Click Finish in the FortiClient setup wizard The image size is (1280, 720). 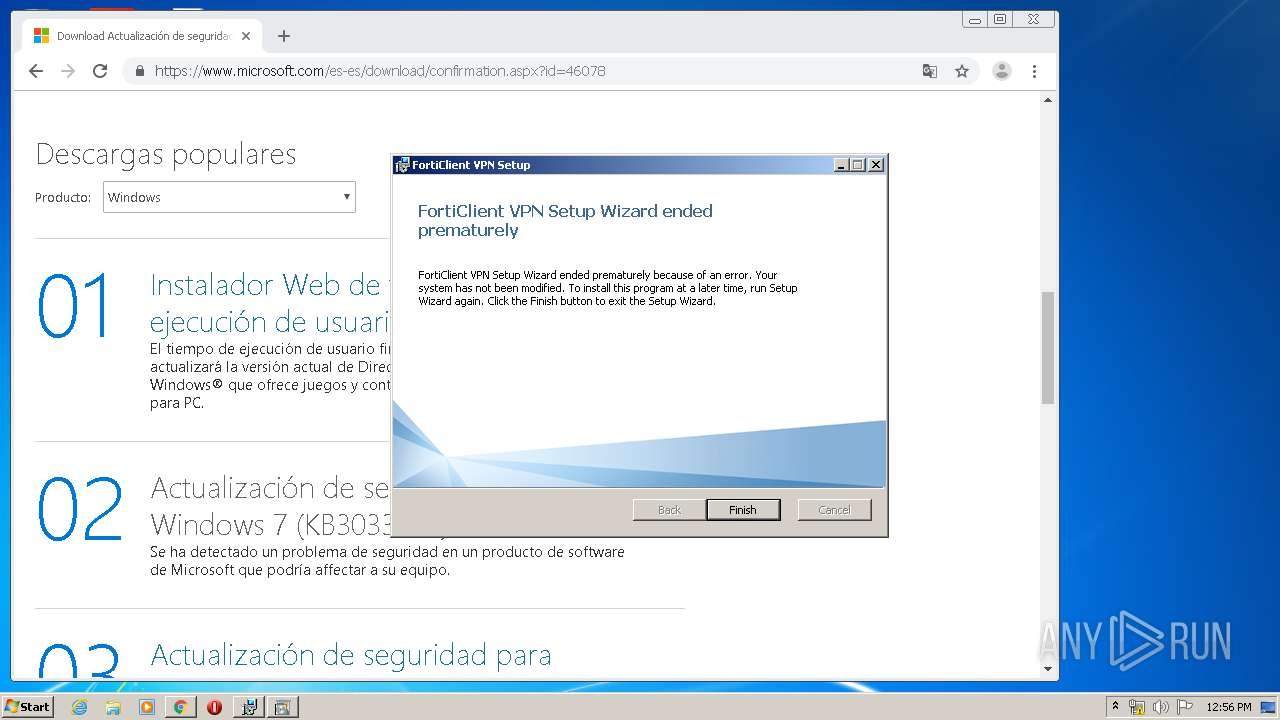(743, 510)
